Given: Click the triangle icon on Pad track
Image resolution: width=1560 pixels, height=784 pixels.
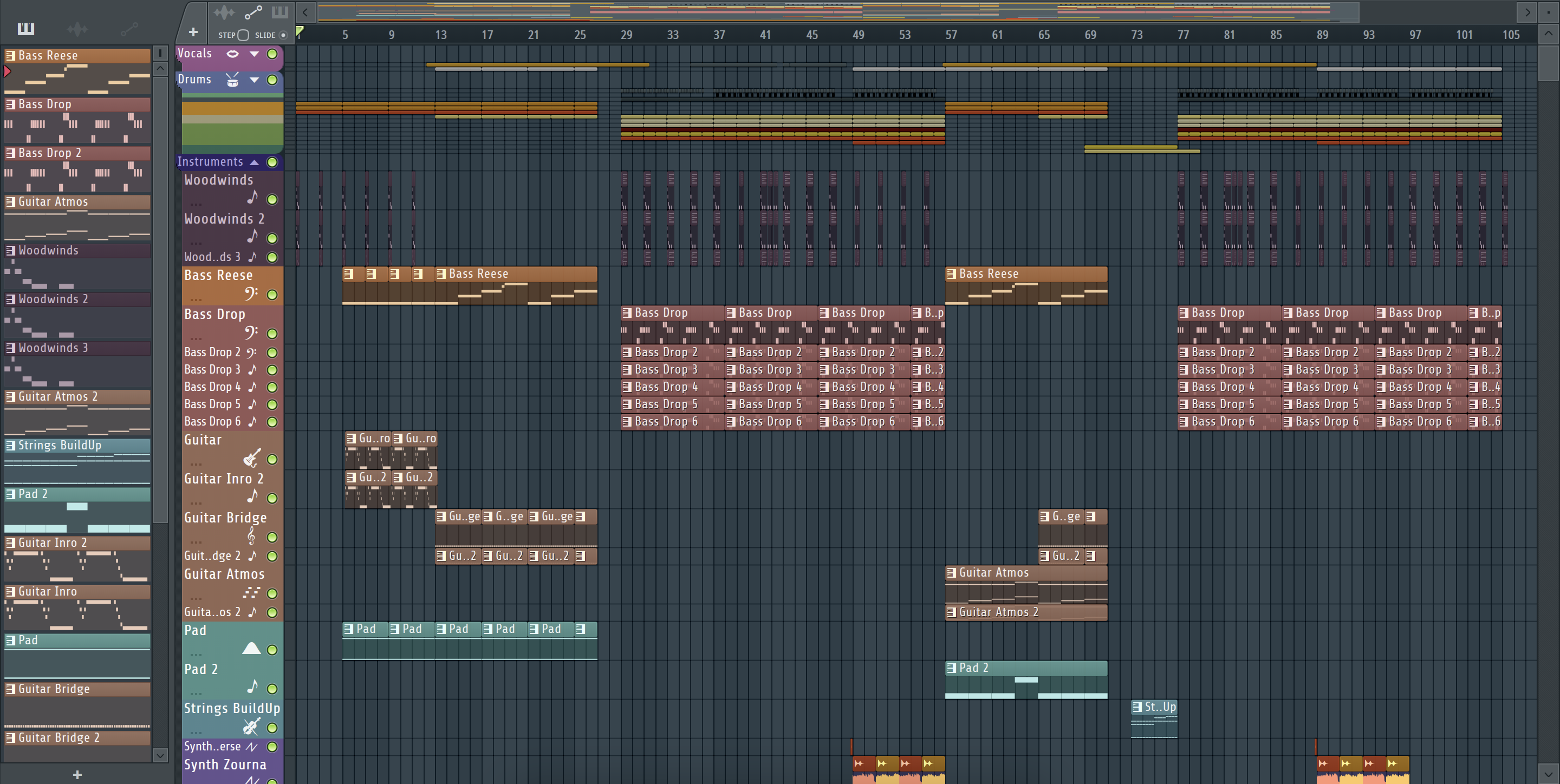Looking at the screenshot, I should coord(251,649).
